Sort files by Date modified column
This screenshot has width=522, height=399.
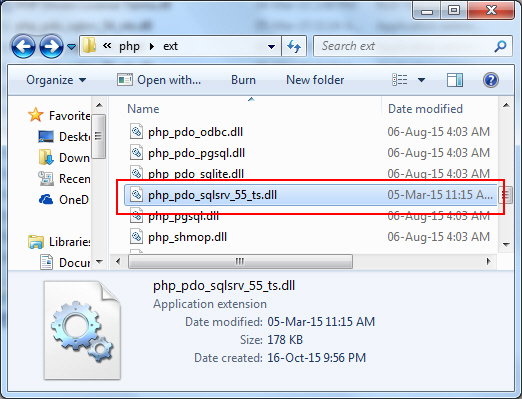425,109
